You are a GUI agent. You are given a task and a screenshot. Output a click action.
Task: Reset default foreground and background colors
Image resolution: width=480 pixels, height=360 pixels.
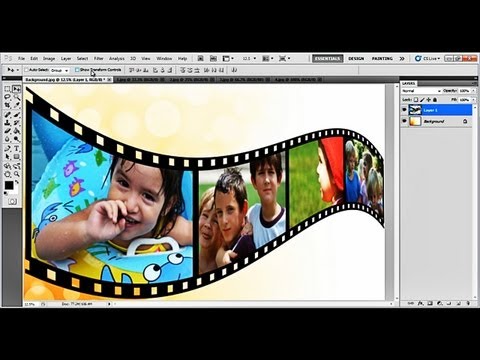coord(6,193)
